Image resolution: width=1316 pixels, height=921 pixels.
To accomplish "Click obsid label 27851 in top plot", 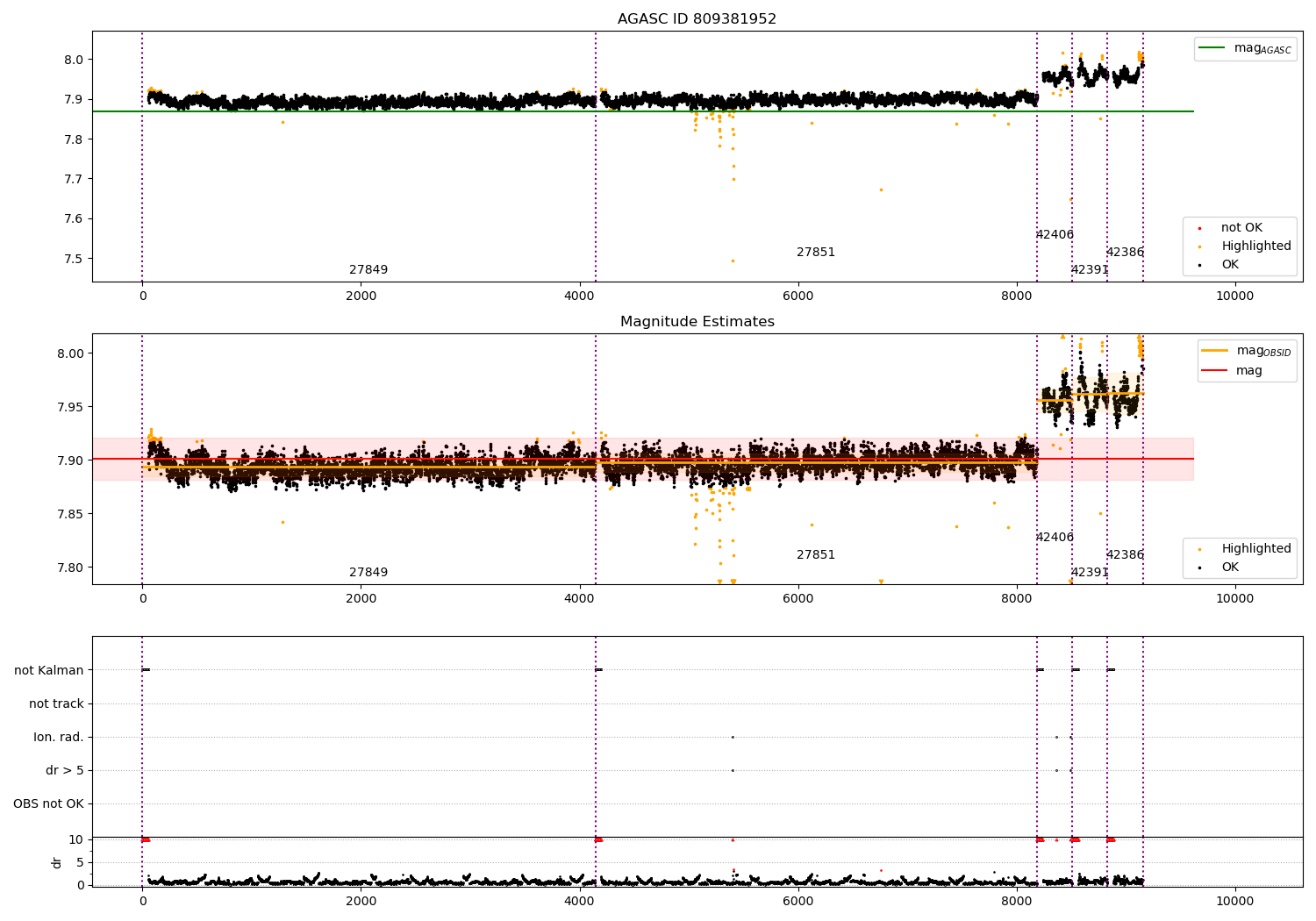I will pos(816,253).
